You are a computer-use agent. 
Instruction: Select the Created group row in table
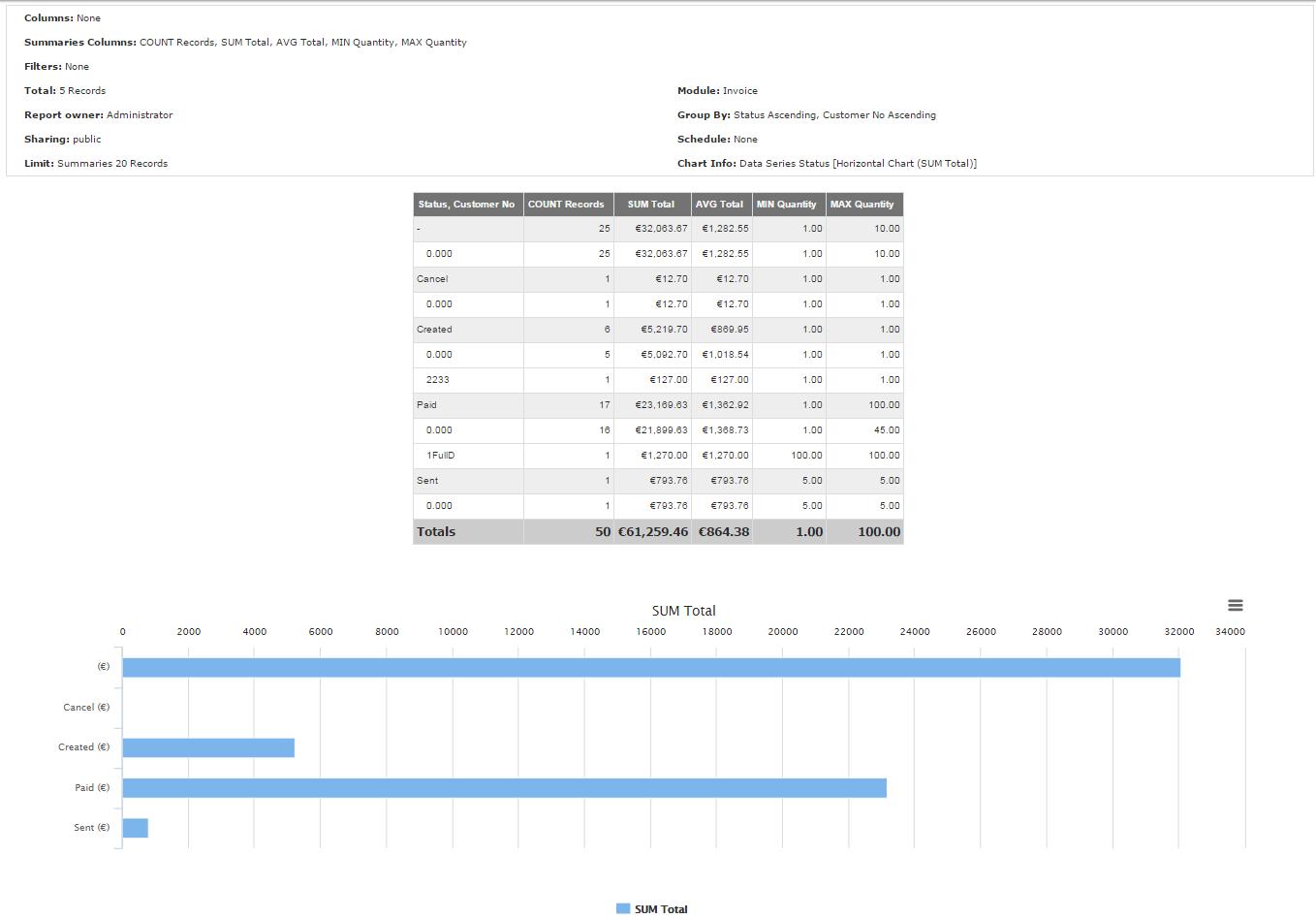tap(434, 330)
